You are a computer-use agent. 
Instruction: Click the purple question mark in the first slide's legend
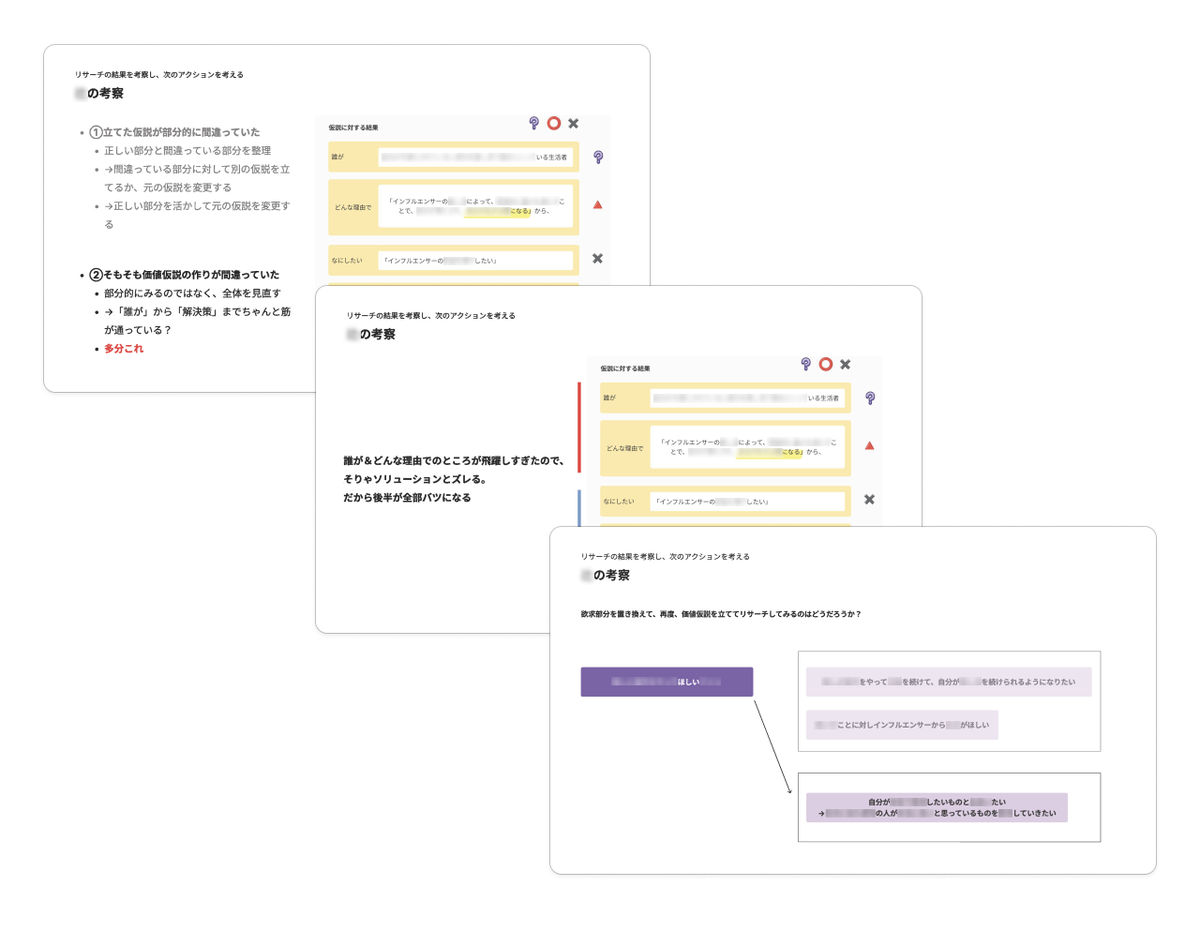pos(535,123)
